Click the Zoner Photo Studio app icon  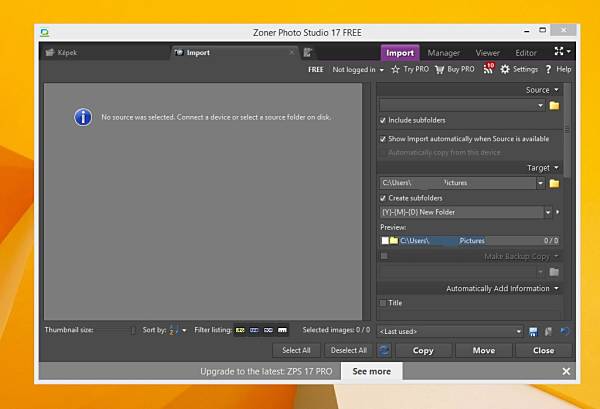click(45, 33)
